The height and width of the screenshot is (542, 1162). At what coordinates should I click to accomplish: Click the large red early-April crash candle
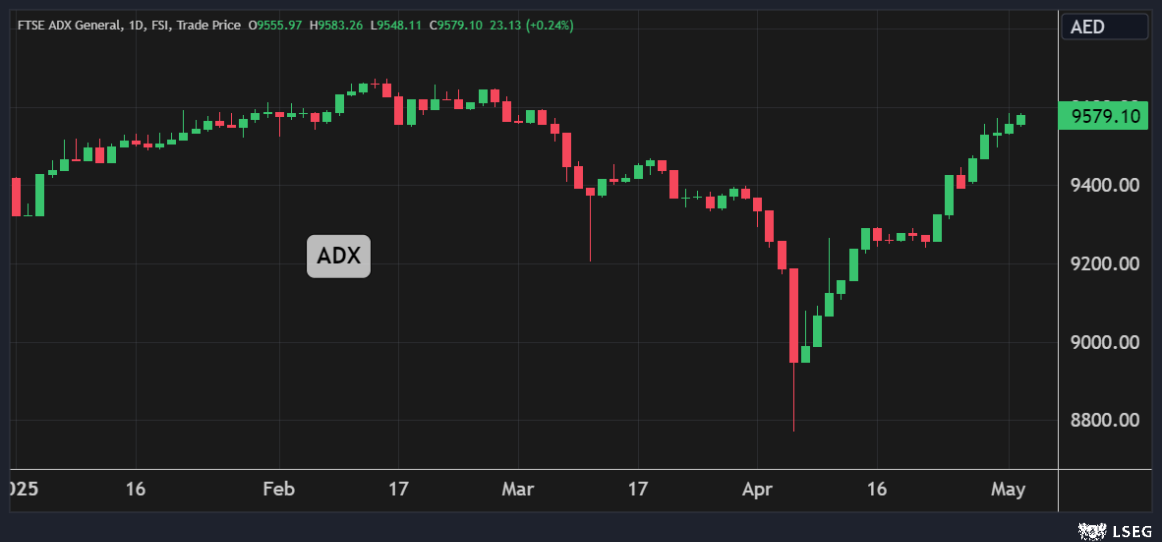[794, 315]
